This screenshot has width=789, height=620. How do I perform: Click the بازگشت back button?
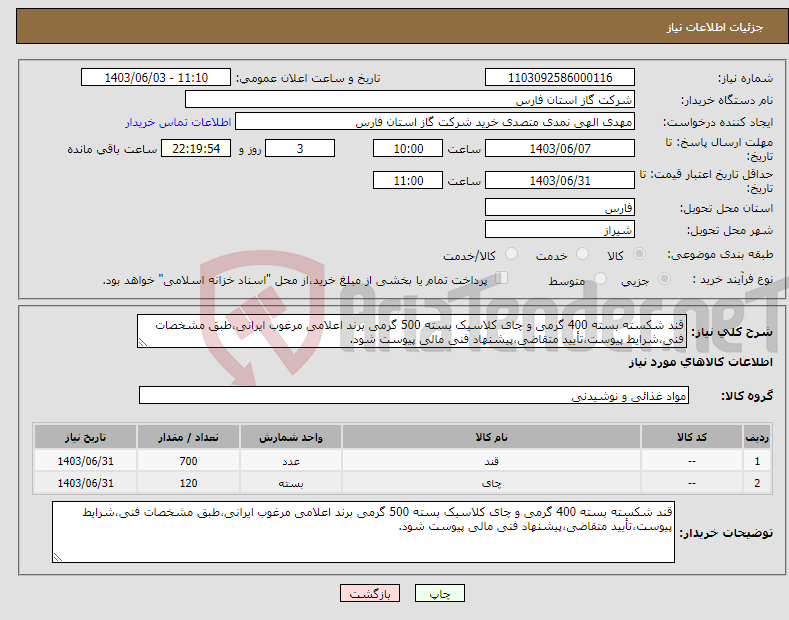[x=370, y=593]
